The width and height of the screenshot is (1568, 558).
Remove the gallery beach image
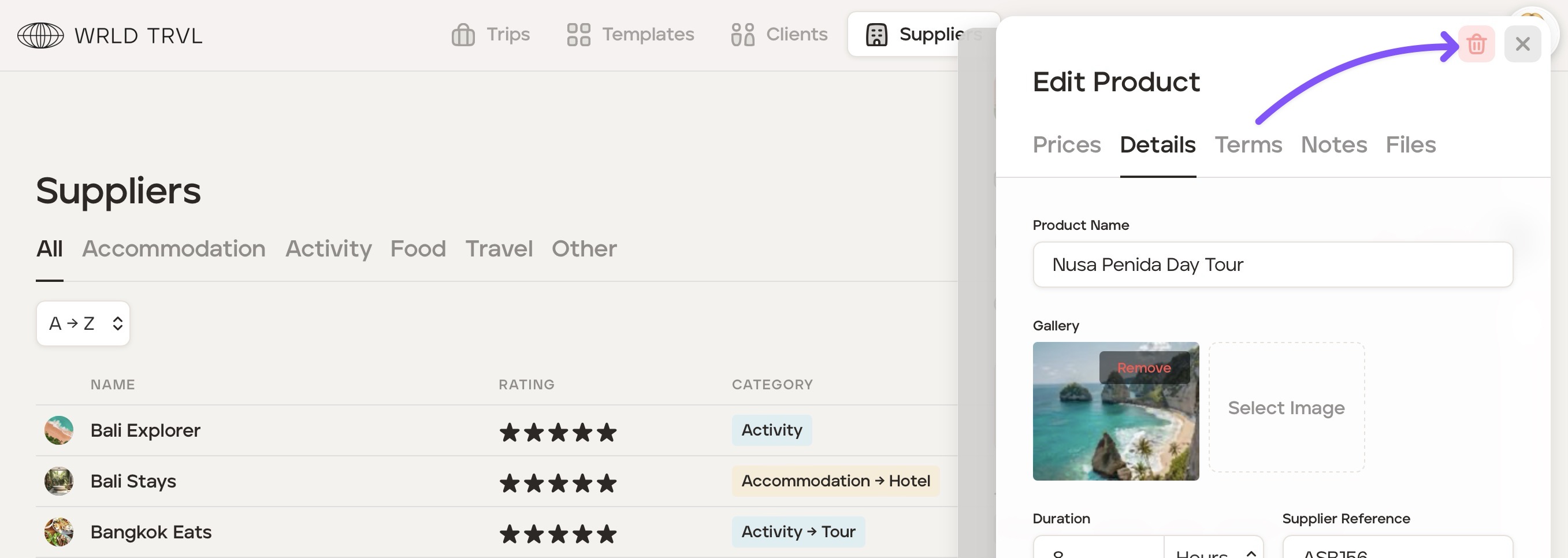(1144, 367)
